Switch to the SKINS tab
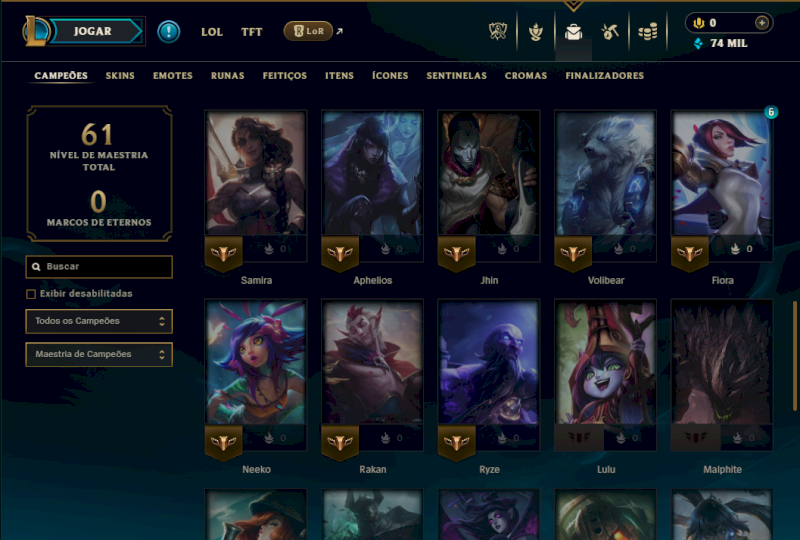The image size is (800, 540). pos(120,76)
